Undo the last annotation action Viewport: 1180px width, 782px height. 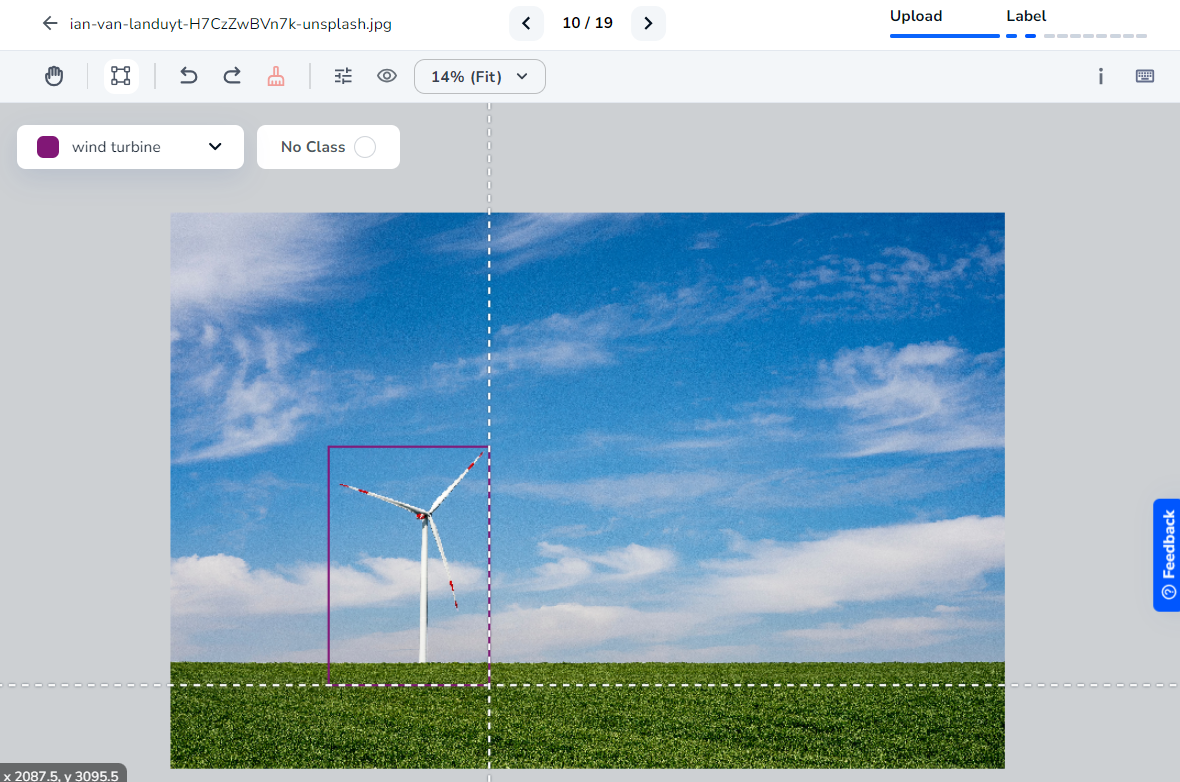(x=188, y=76)
